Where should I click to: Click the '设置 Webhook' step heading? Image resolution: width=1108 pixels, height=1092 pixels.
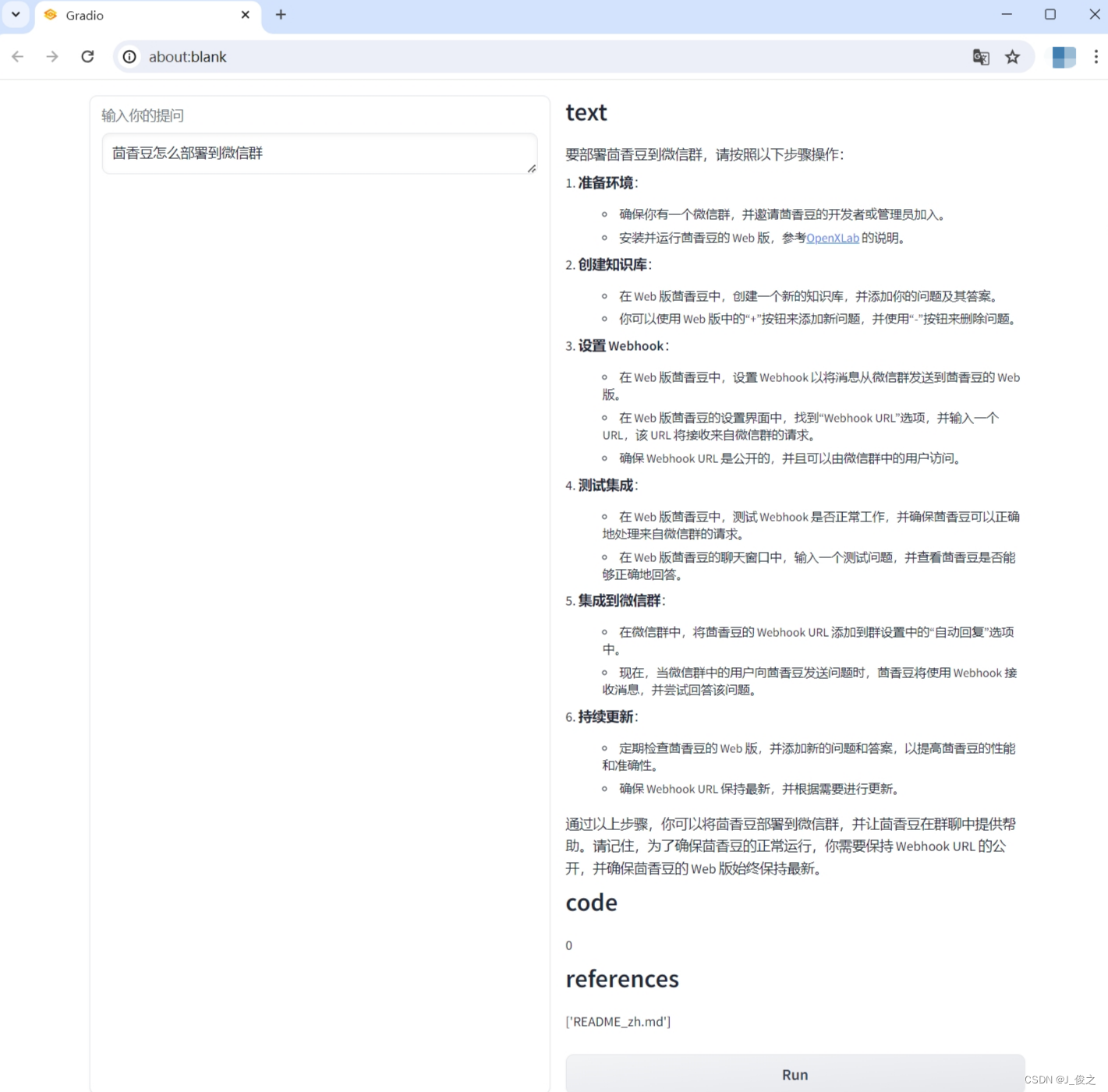click(621, 346)
